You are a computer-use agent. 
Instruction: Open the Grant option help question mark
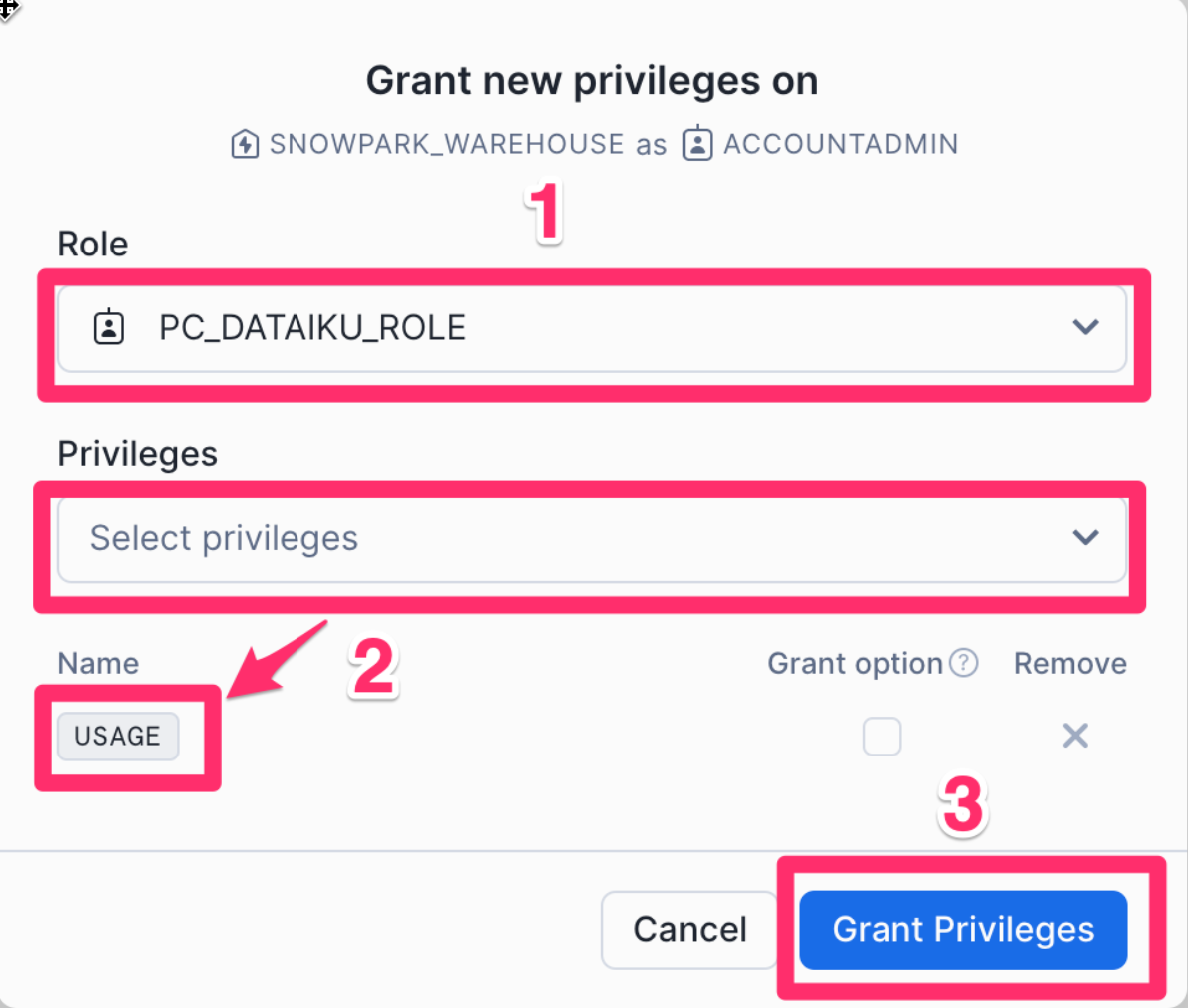pyautogui.click(x=963, y=663)
